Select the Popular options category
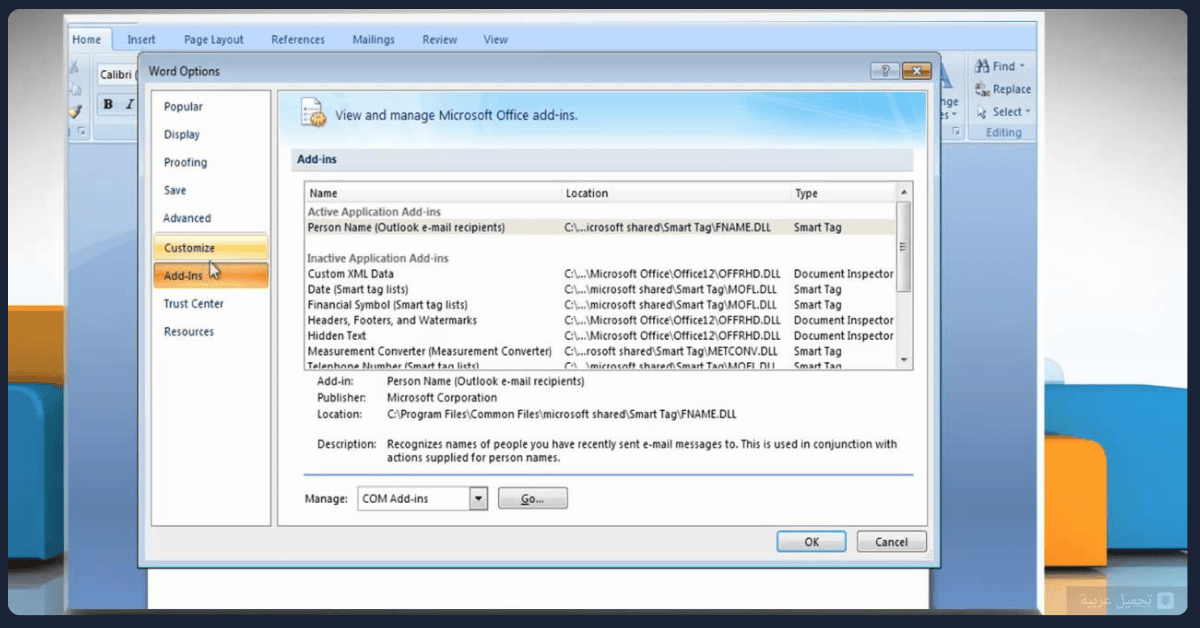 pos(210,107)
